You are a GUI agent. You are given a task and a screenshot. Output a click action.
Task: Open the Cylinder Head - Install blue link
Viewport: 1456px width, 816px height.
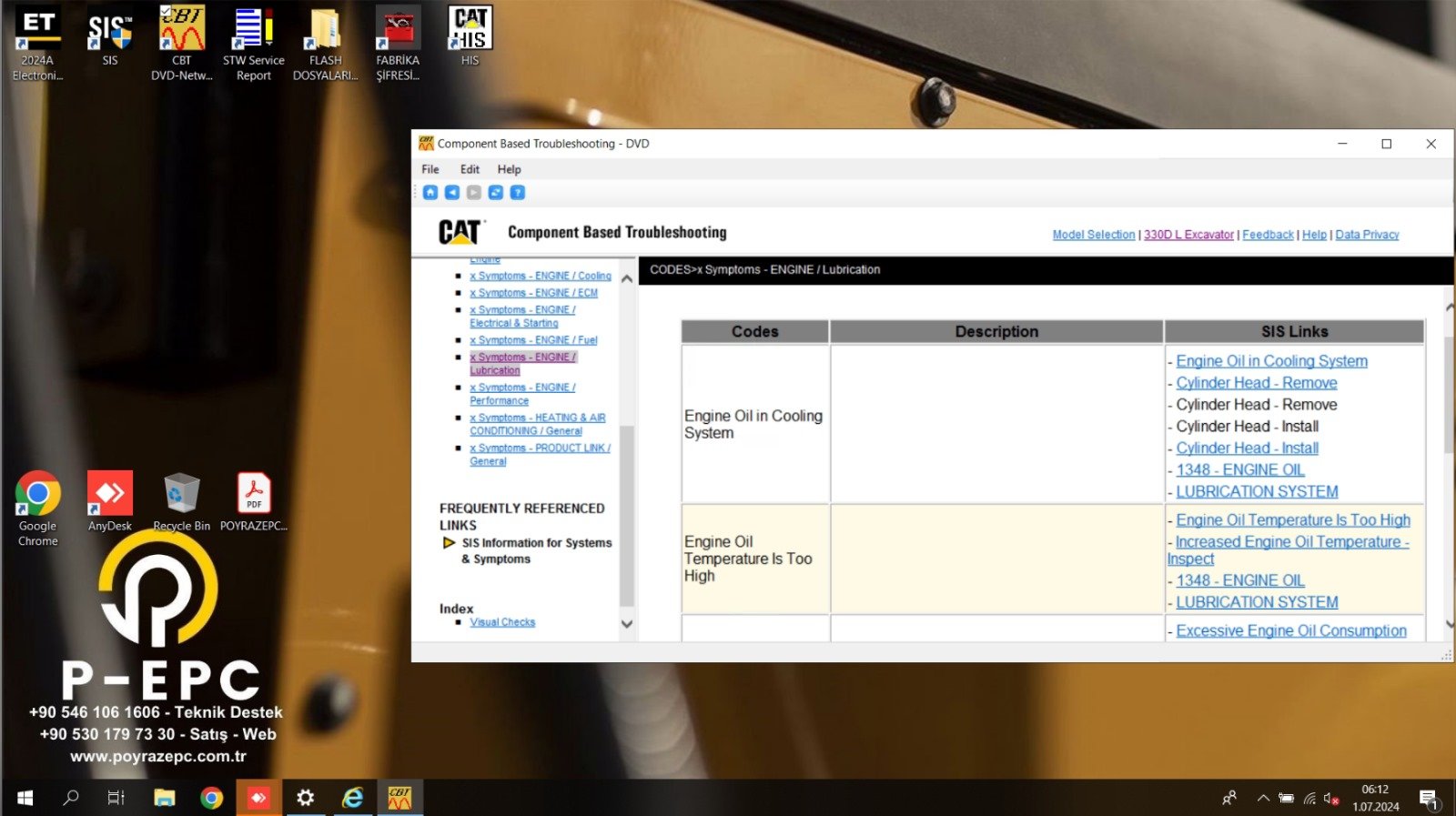[x=1247, y=448]
